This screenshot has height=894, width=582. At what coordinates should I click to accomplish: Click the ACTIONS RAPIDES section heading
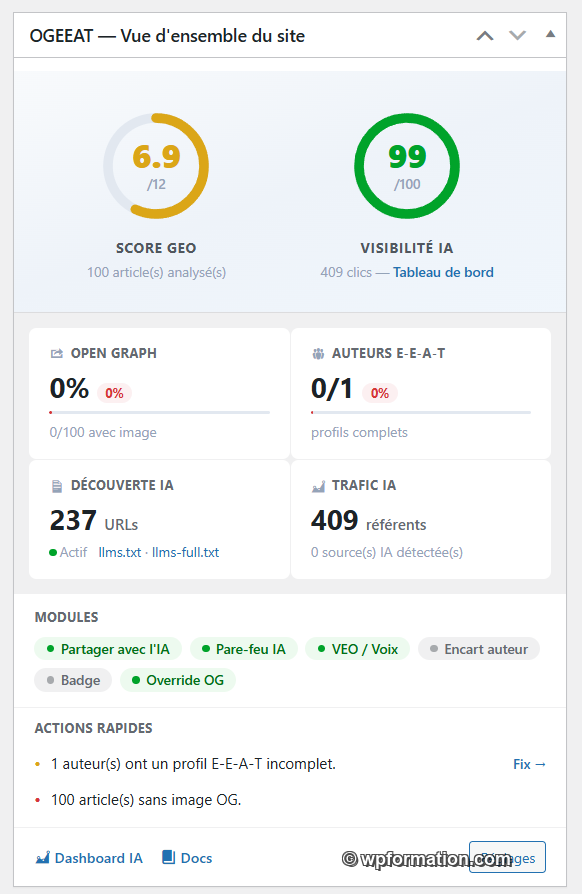(93, 728)
